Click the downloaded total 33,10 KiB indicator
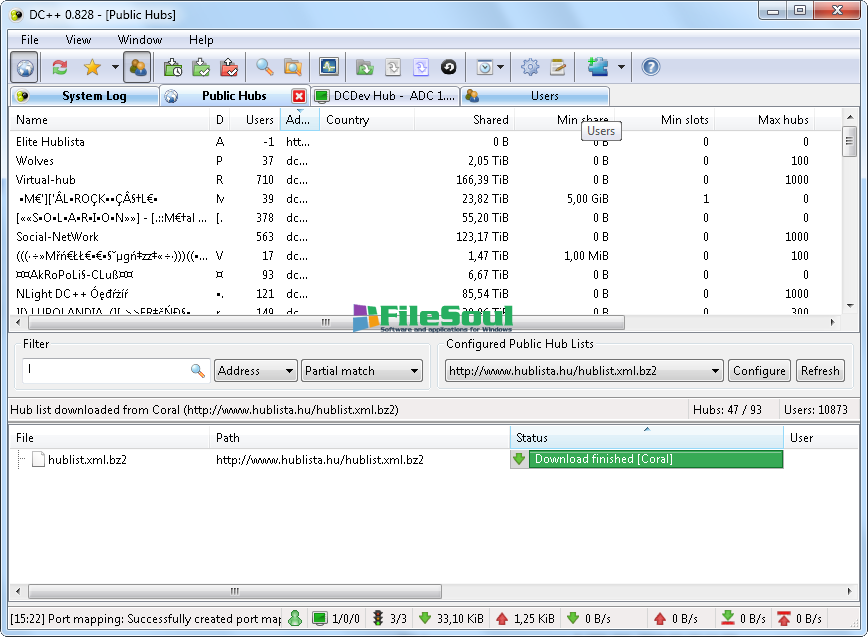The image size is (868, 637). pyautogui.click(x=451, y=619)
